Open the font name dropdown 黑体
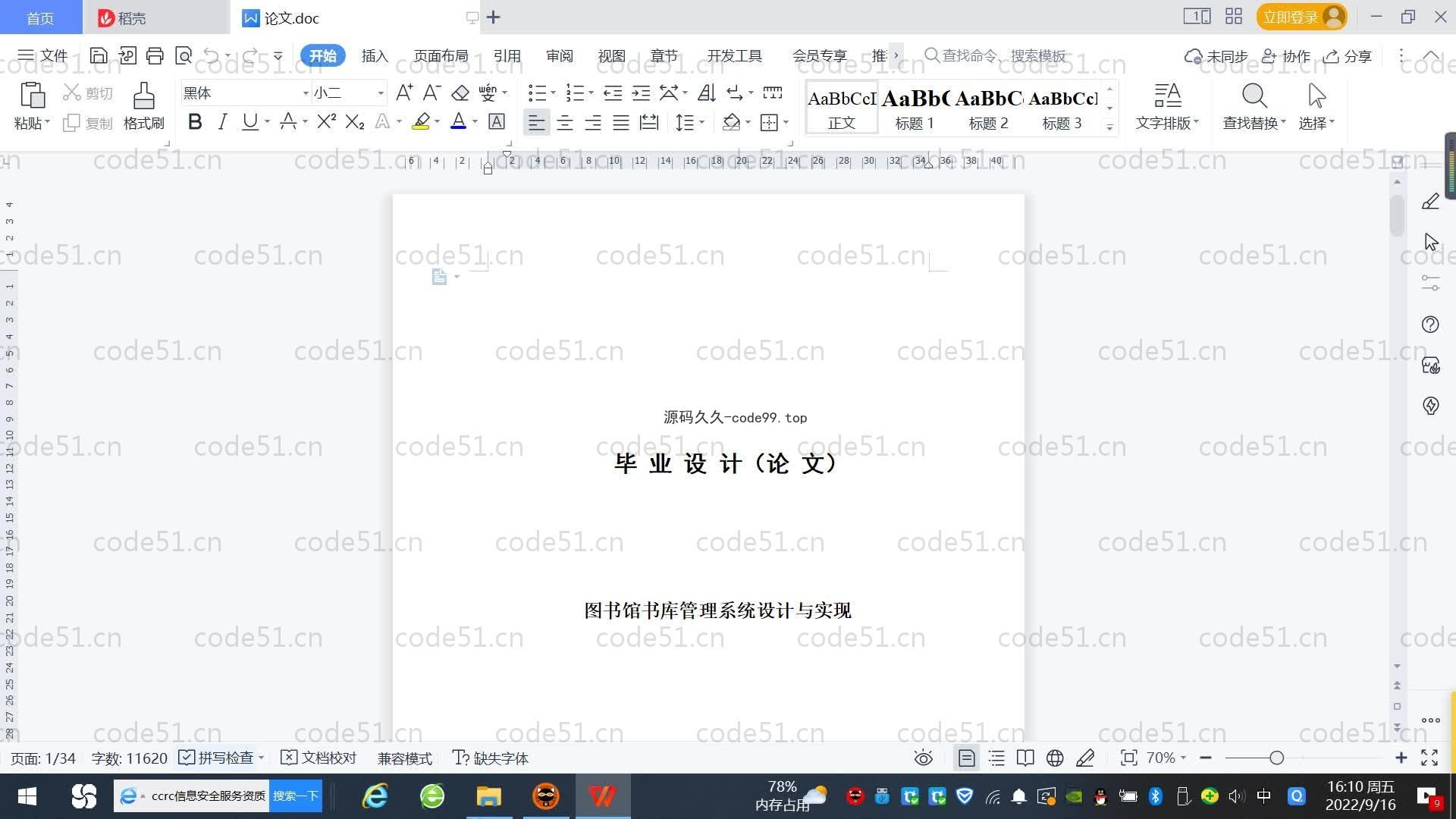 [305, 93]
